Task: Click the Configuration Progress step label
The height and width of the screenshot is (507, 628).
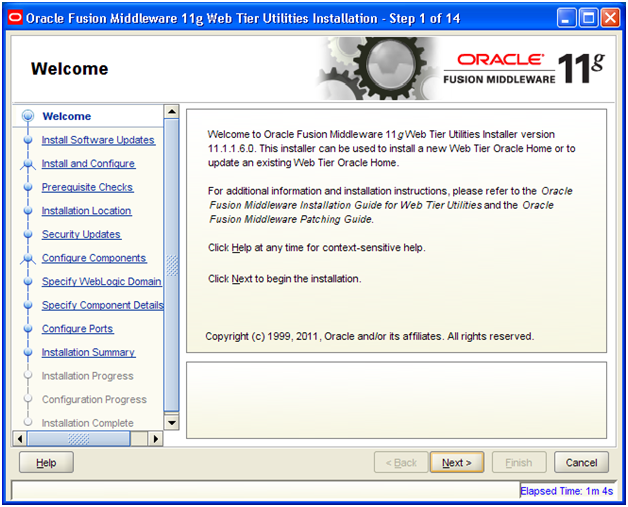Action: click(x=95, y=400)
